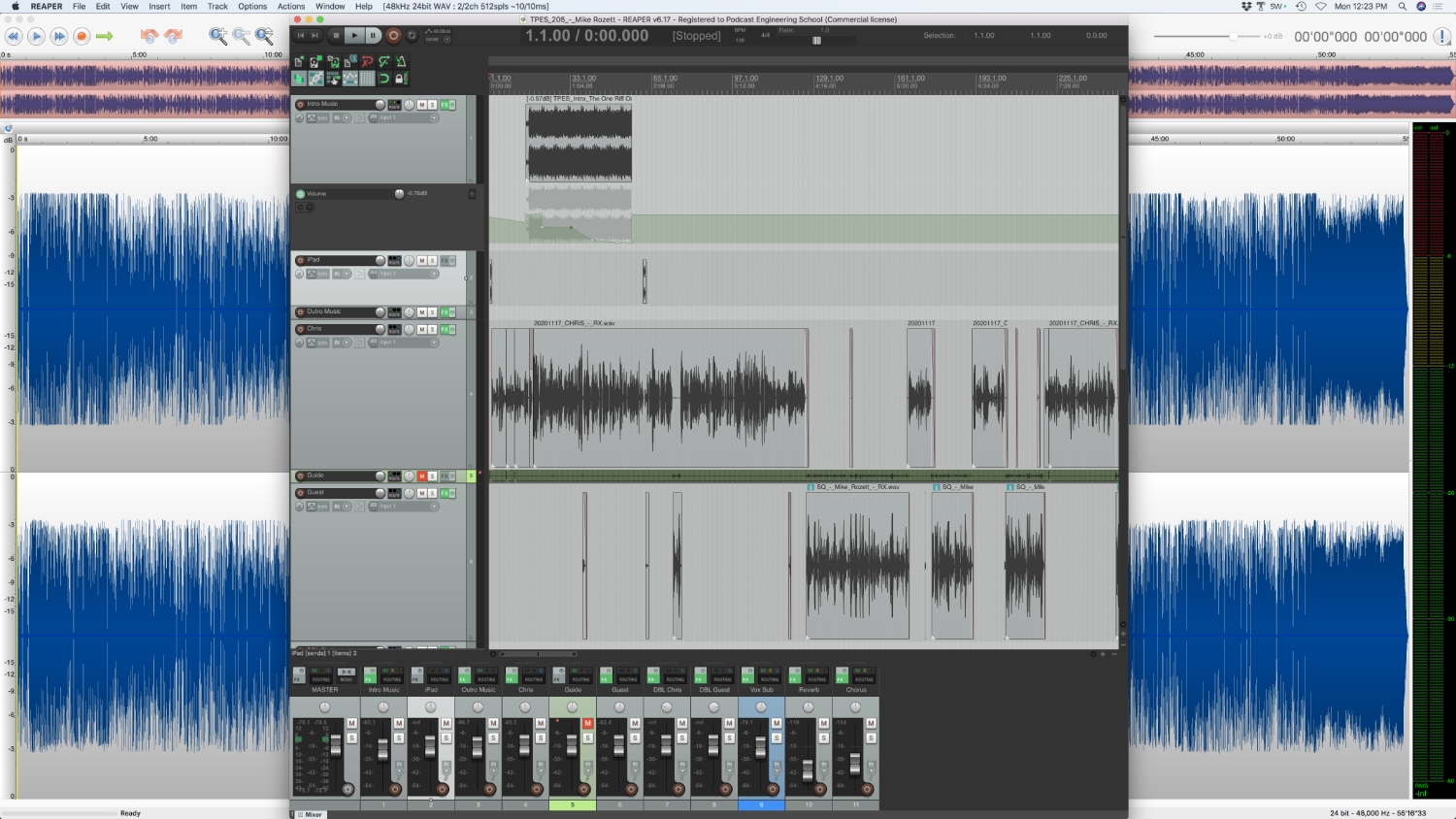Open the Actions menu
The height and width of the screenshot is (819, 1456).
290,7
